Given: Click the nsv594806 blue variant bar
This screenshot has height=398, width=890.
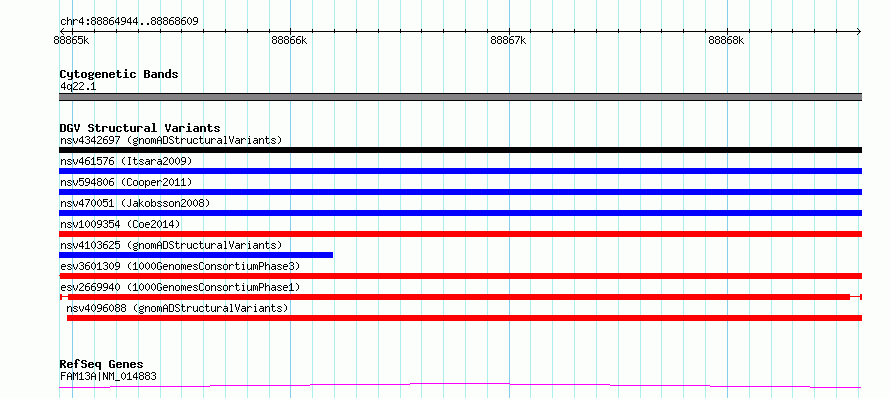Looking at the screenshot, I should [460, 192].
